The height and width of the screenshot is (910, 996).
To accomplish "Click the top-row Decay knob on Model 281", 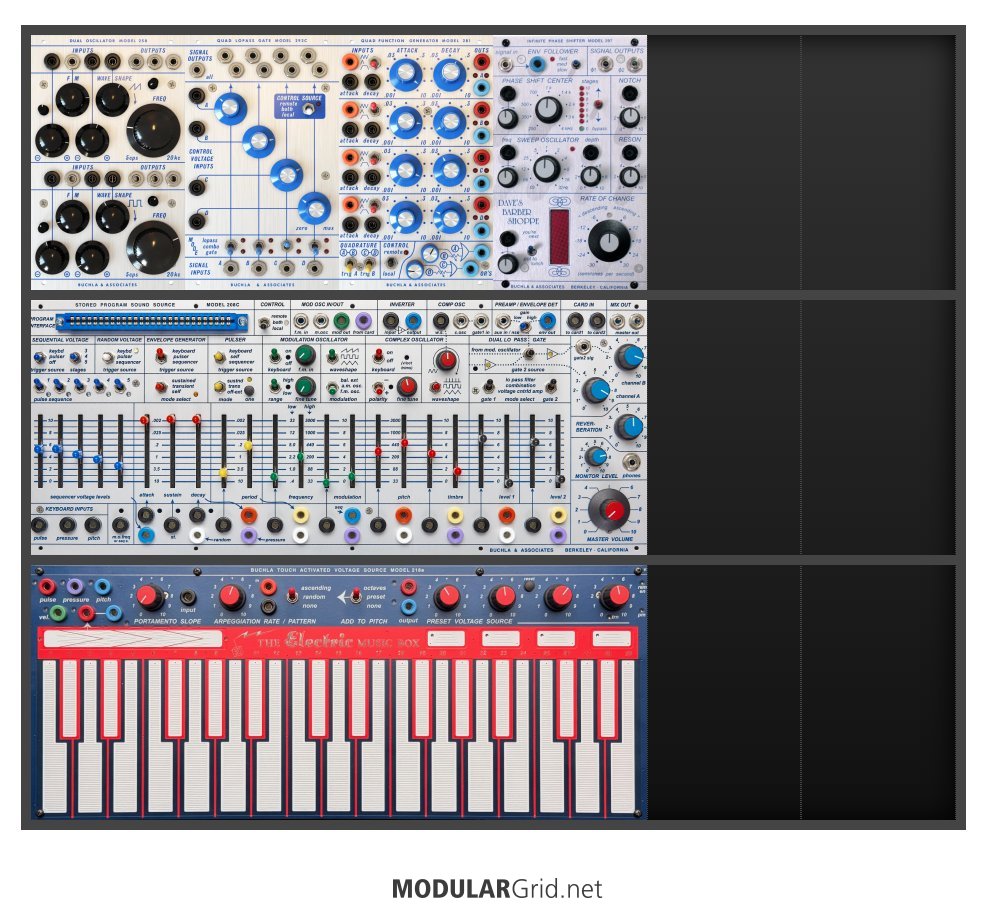I will tap(450, 75).
